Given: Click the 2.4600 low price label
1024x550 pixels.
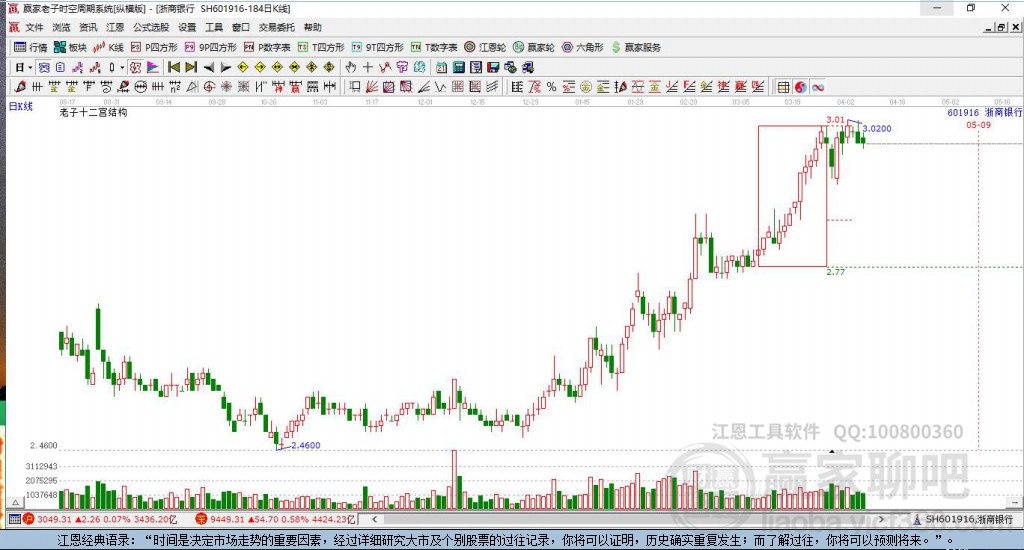Looking at the screenshot, I should coord(306,445).
